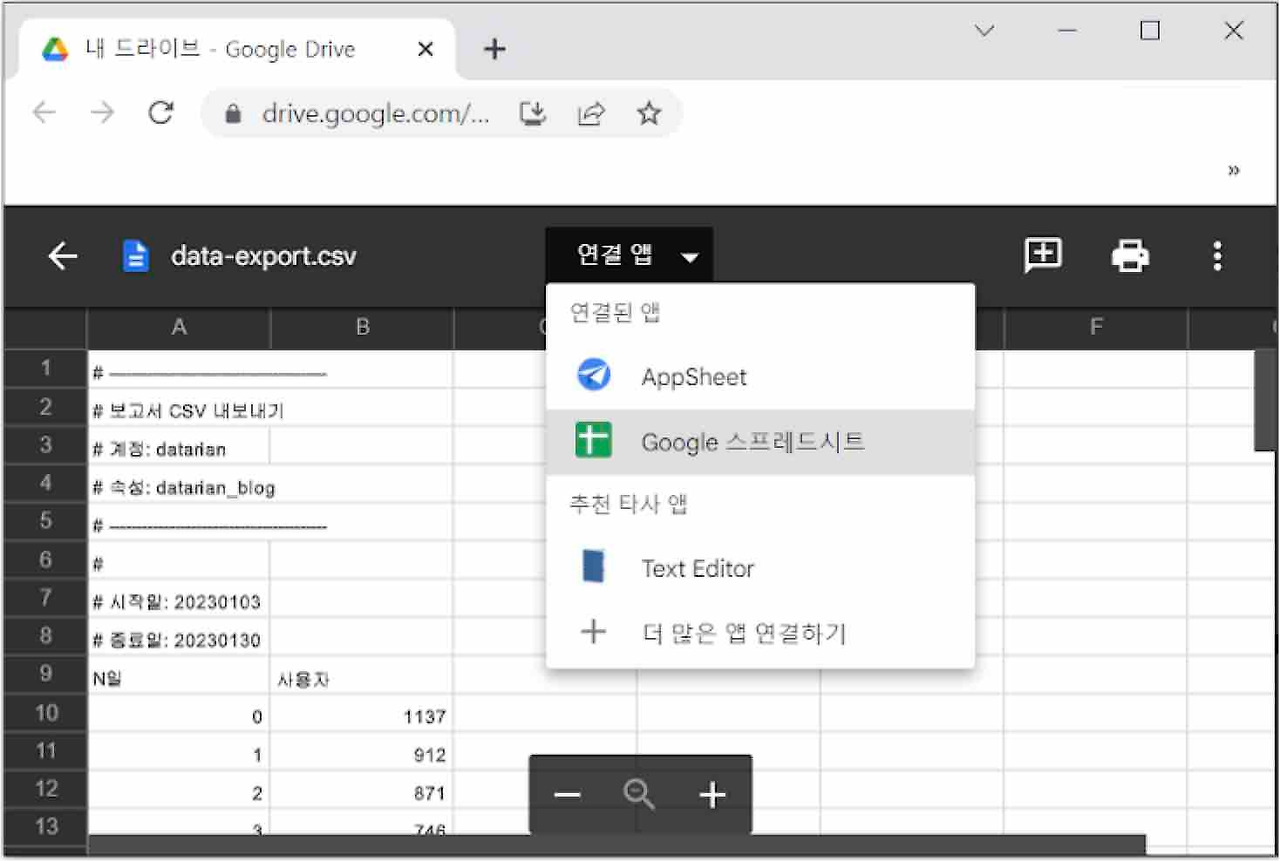Screen dimensions: 1280x861
Task: Click the browser forward arrow
Action: [x=102, y=113]
